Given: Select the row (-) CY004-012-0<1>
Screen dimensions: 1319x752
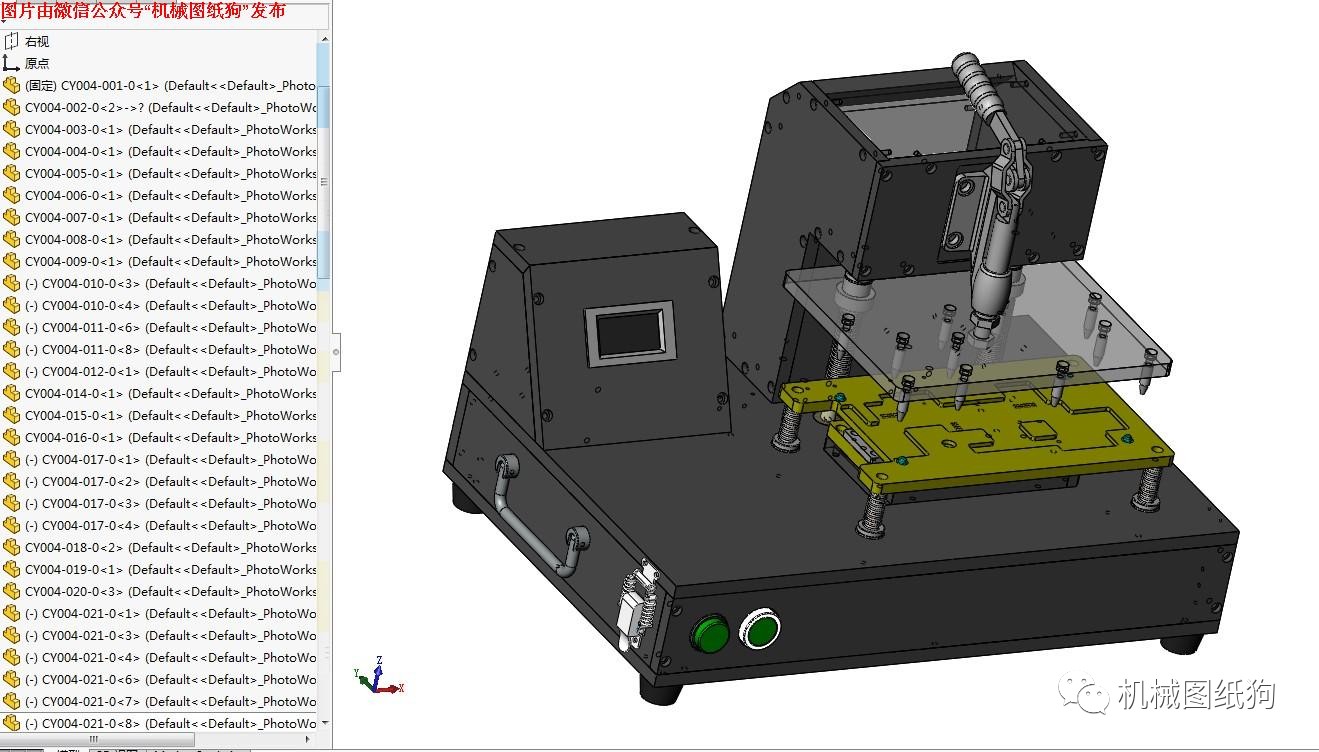Looking at the screenshot, I should [x=159, y=371].
